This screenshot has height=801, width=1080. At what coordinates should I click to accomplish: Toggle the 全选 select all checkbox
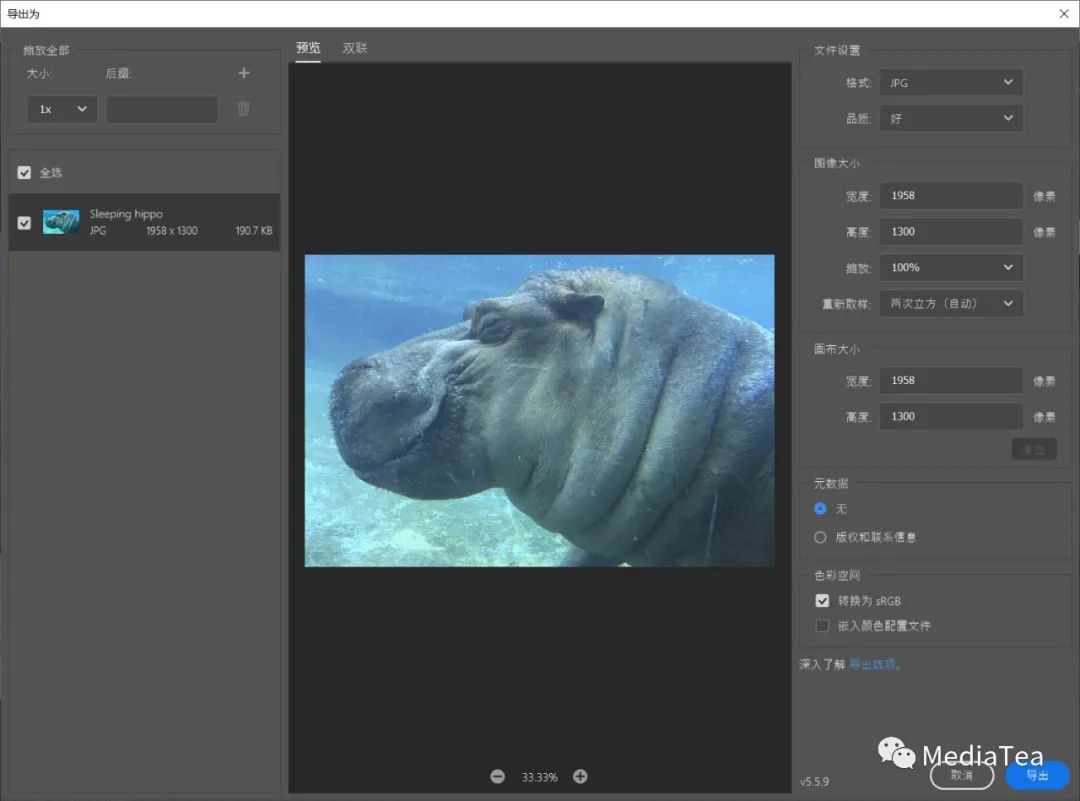click(x=25, y=173)
